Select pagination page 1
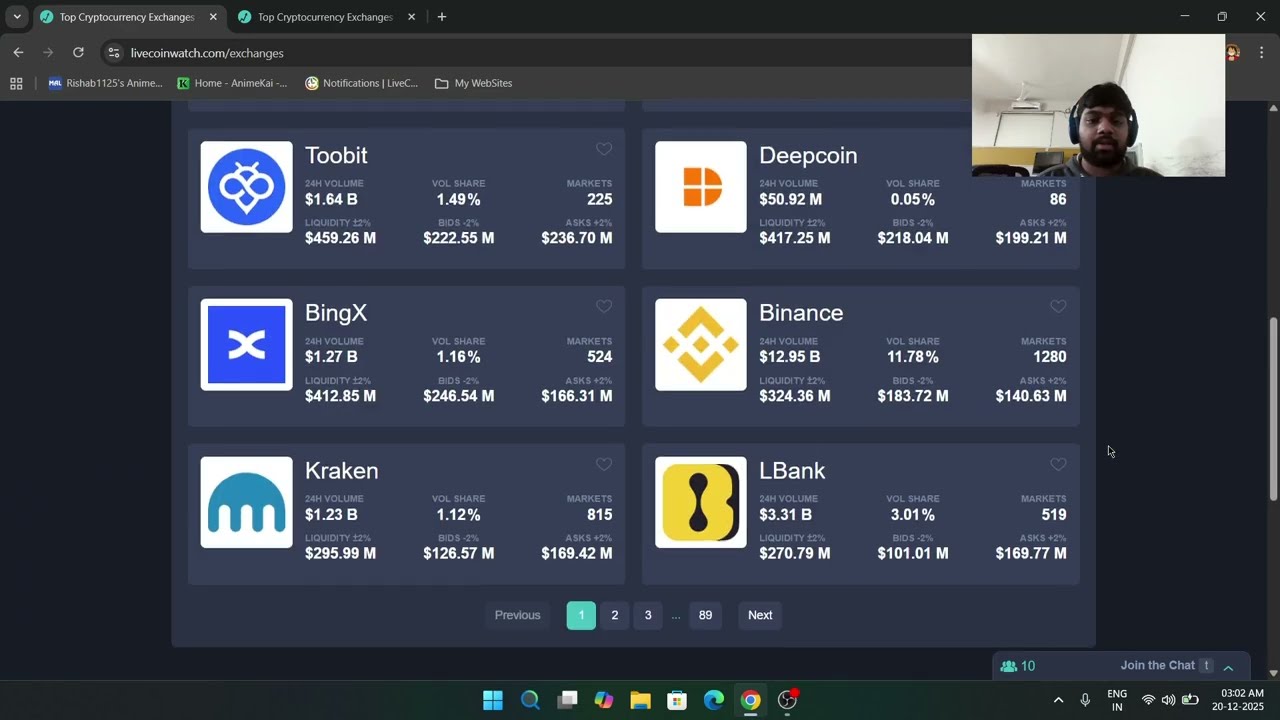Viewport: 1280px width, 720px height. [581, 615]
